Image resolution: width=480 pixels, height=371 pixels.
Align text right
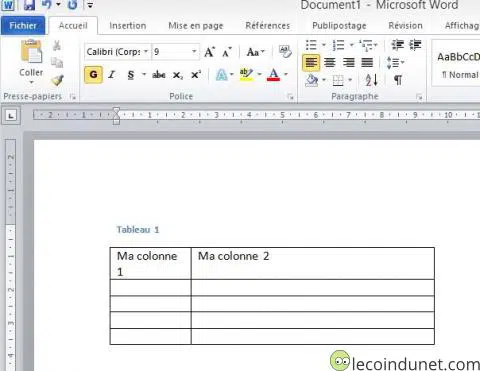coord(349,63)
